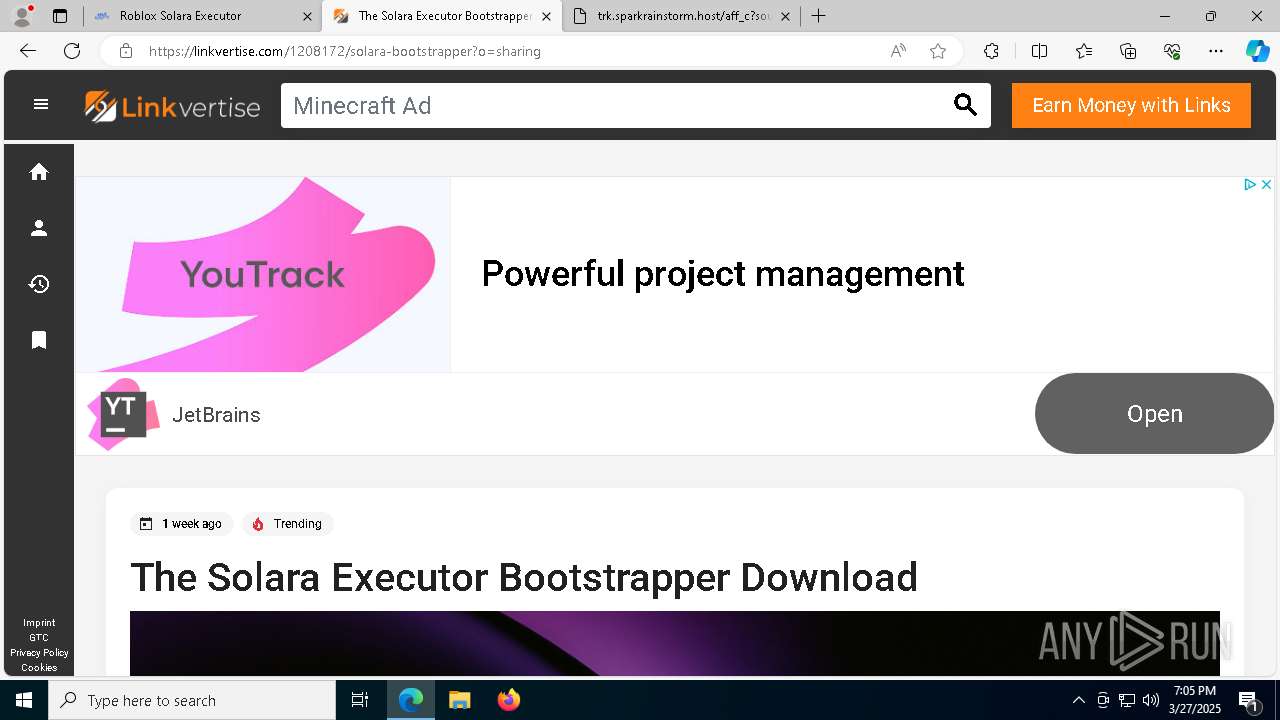This screenshot has height=720, width=1280.
Task: Add this page to favorites star
Action: click(938, 51)
